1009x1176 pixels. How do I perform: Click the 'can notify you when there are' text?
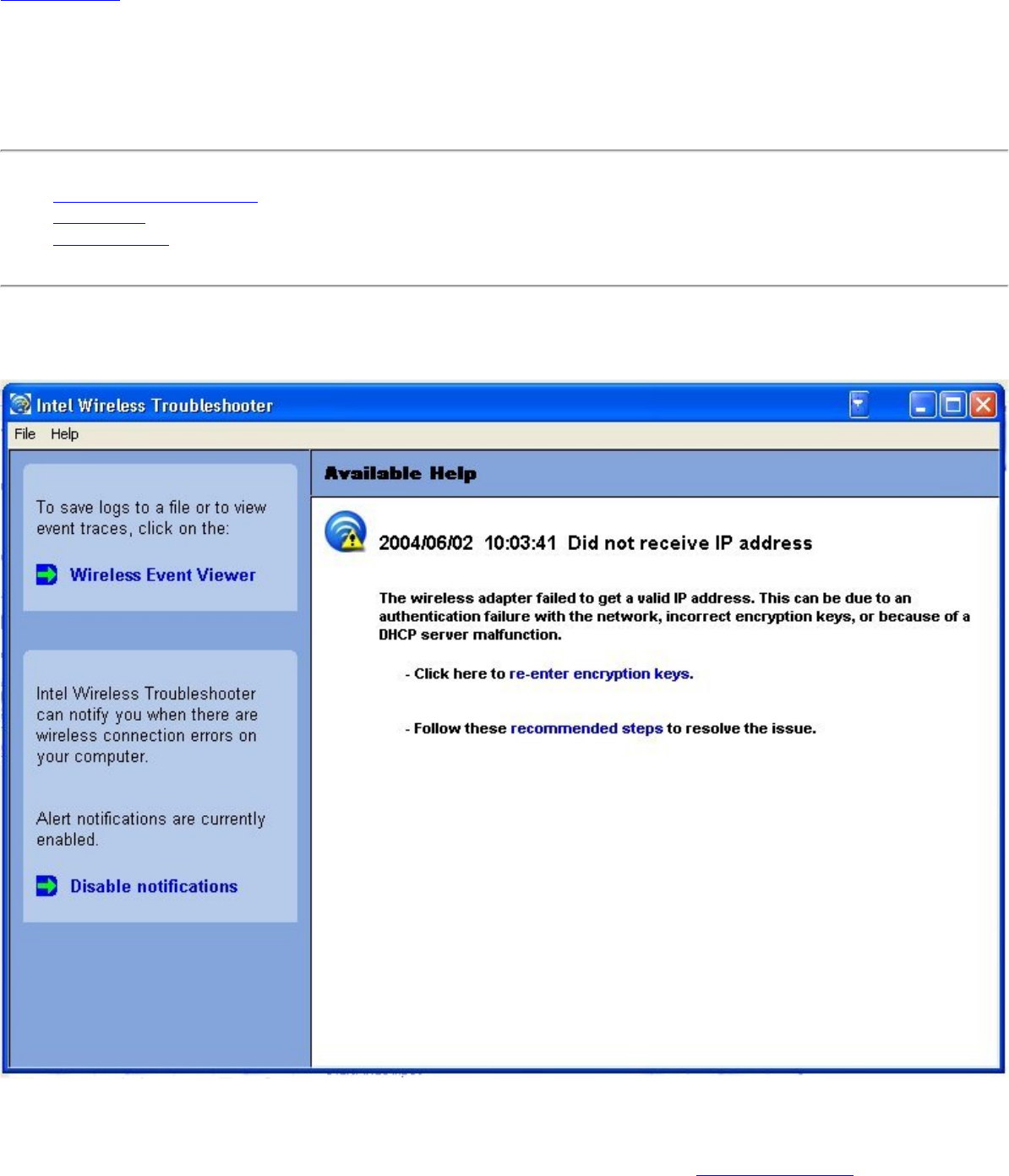click(146, 714)
